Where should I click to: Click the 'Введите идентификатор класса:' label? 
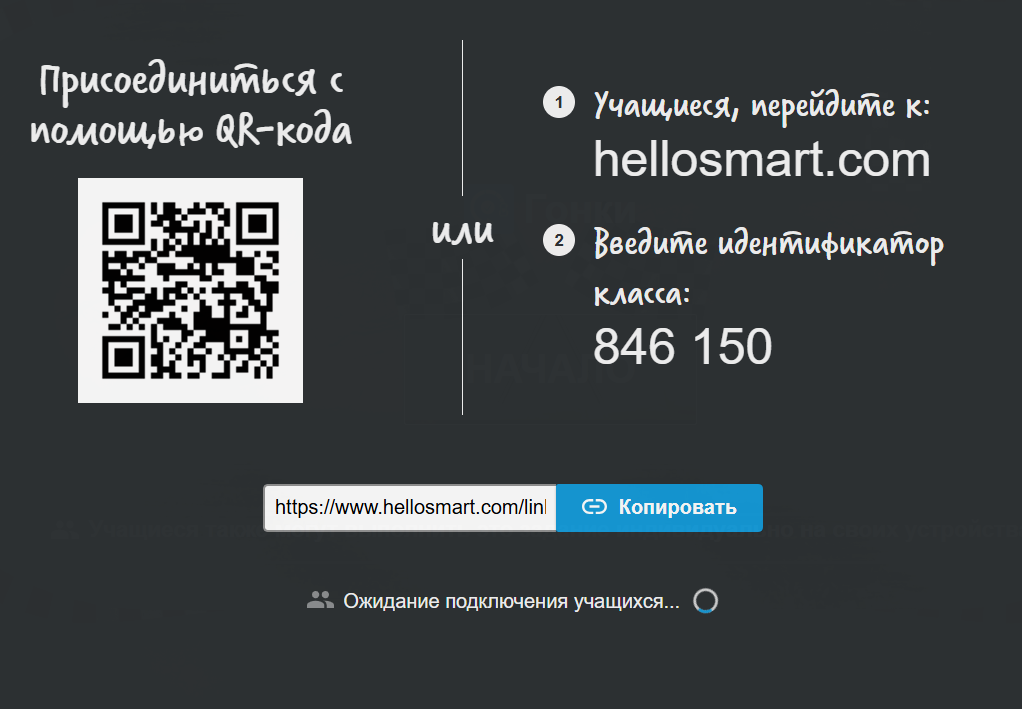(768, 265)
